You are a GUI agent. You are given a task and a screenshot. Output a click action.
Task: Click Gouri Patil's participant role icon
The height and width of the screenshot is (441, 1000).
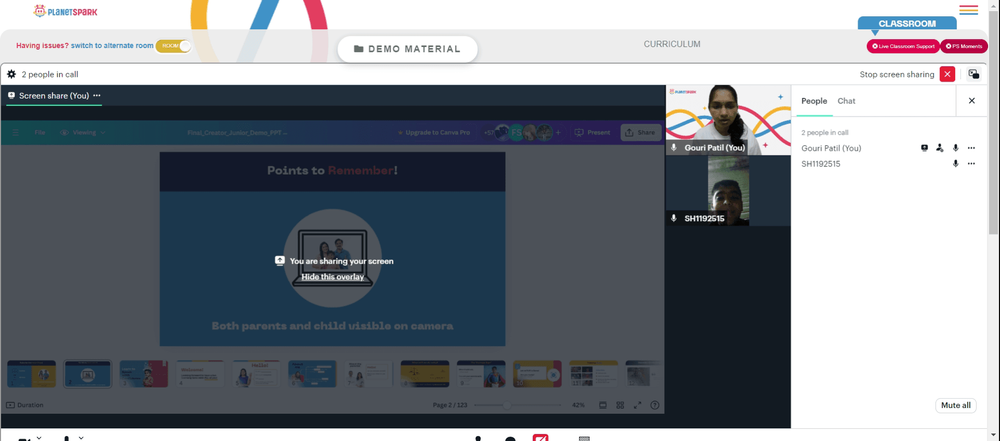pyautogui.click(x=939, y=148)
